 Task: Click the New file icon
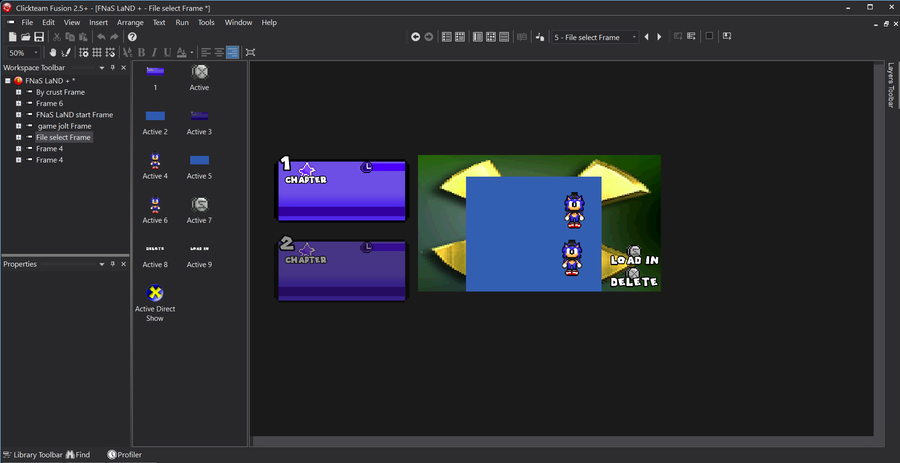pos(13,37)
